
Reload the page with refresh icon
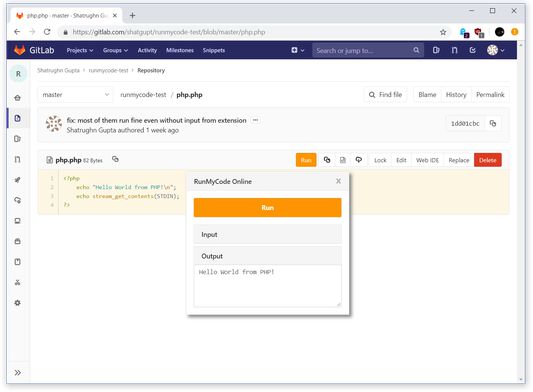pyautogui.click(x=47, y=32)
